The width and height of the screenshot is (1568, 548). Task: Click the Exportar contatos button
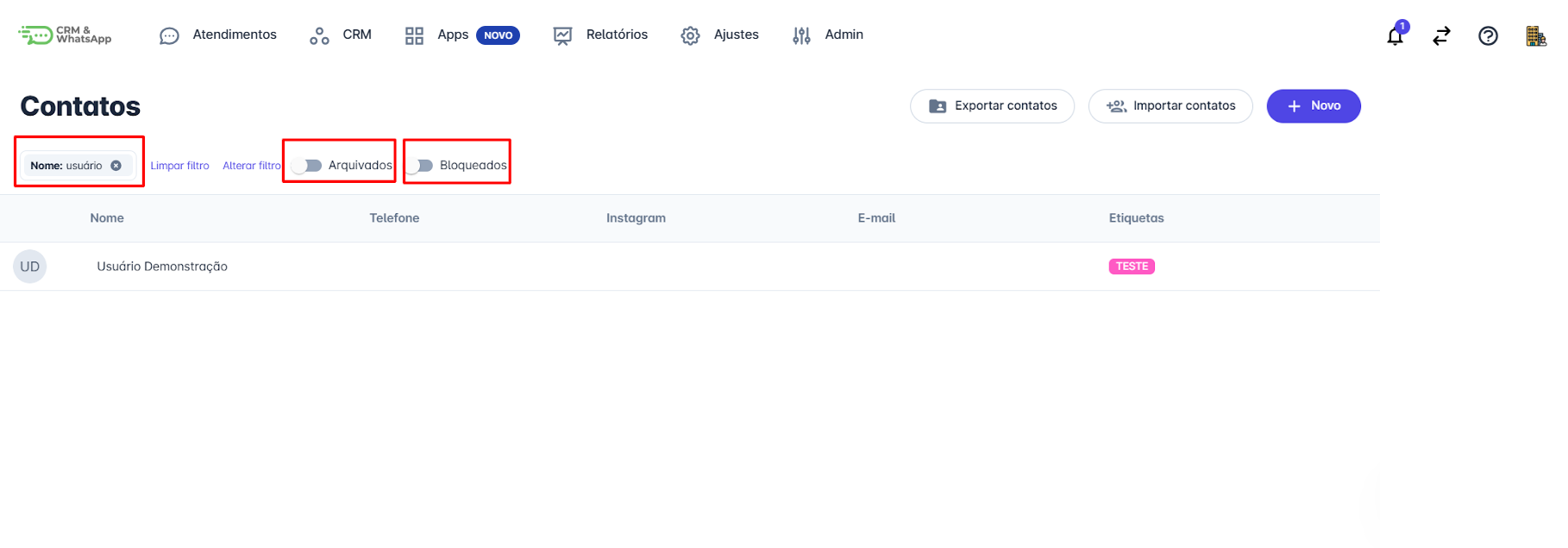(x=992, y=106)
